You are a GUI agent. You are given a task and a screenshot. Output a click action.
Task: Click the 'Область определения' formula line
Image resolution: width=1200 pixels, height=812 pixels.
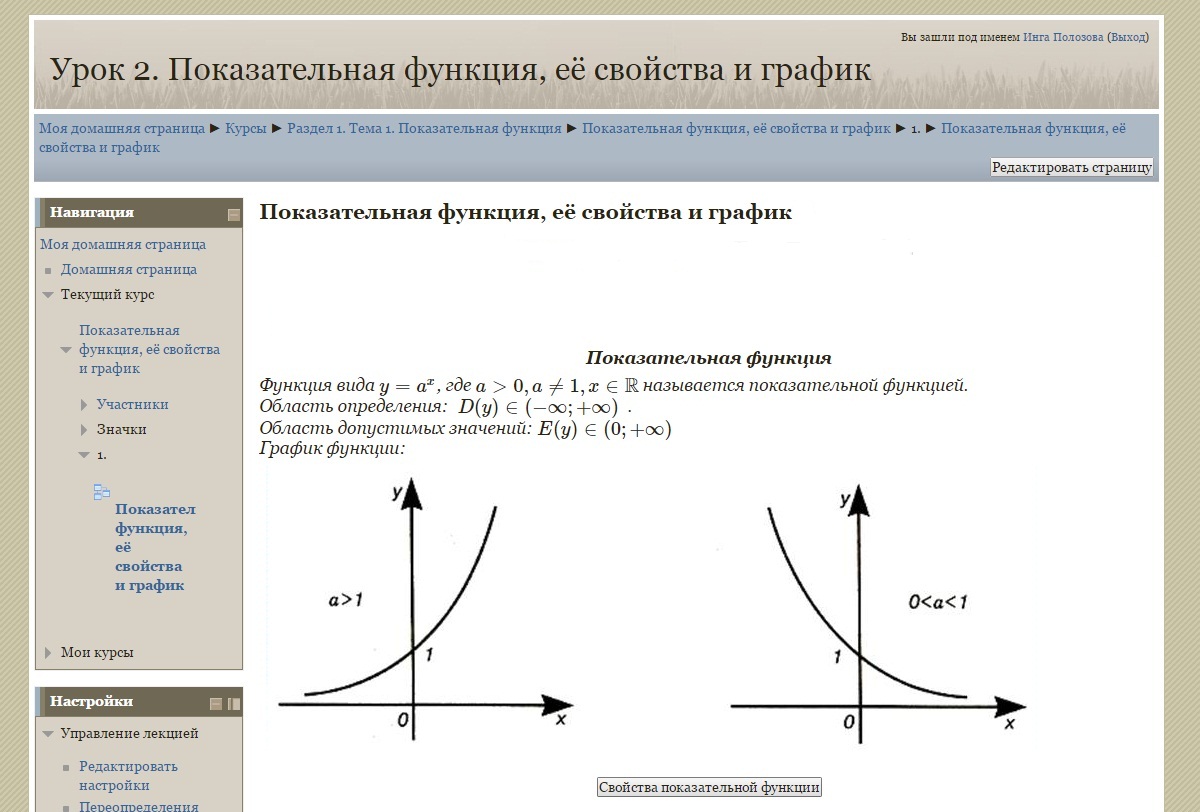[x=446, y=407]
